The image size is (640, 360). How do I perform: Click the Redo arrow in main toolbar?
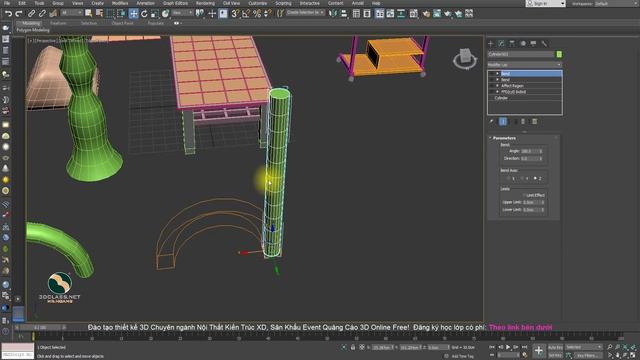19,13
